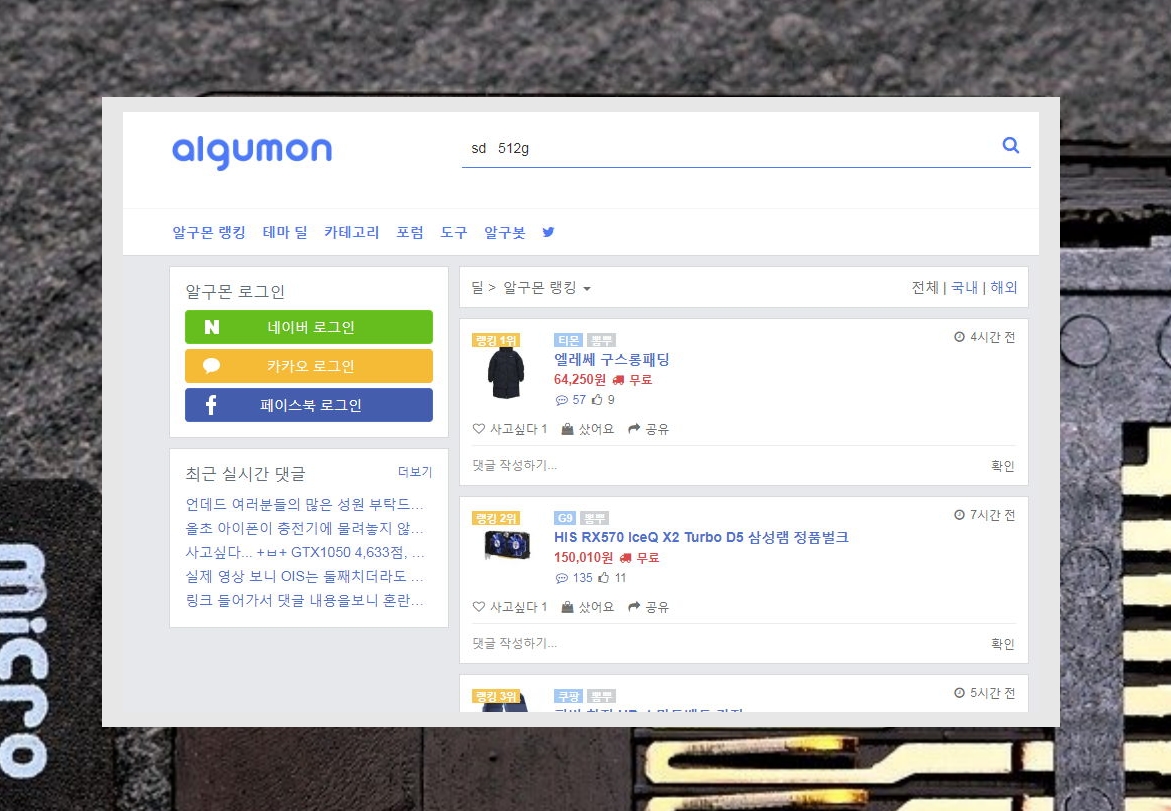The image size is (1171, 811).
Task: Select the 전체 filter
Action: (x=925, y=288)
